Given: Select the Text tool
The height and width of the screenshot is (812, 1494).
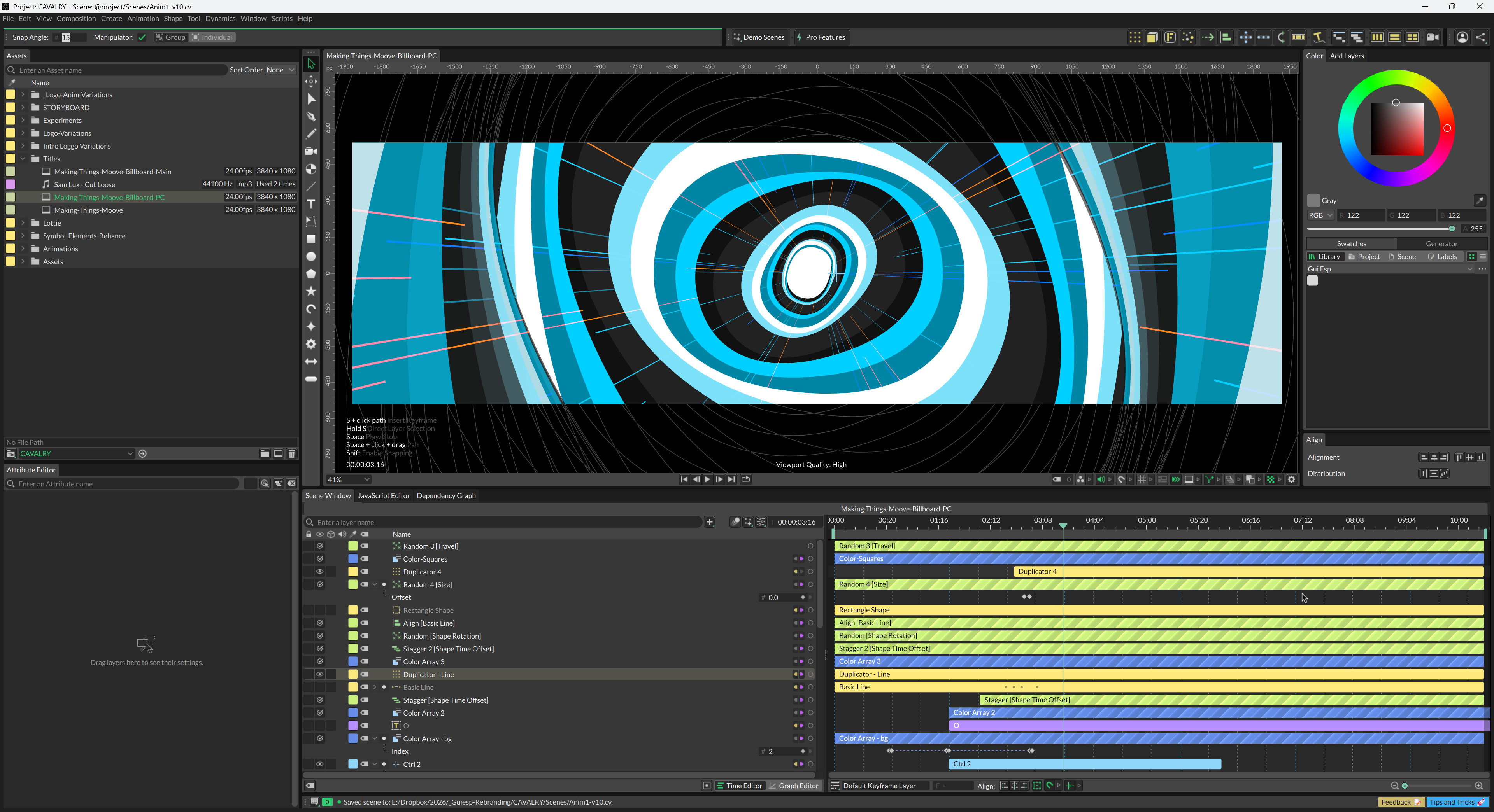Looking at the screenshot, I should (x=311, y=203).
